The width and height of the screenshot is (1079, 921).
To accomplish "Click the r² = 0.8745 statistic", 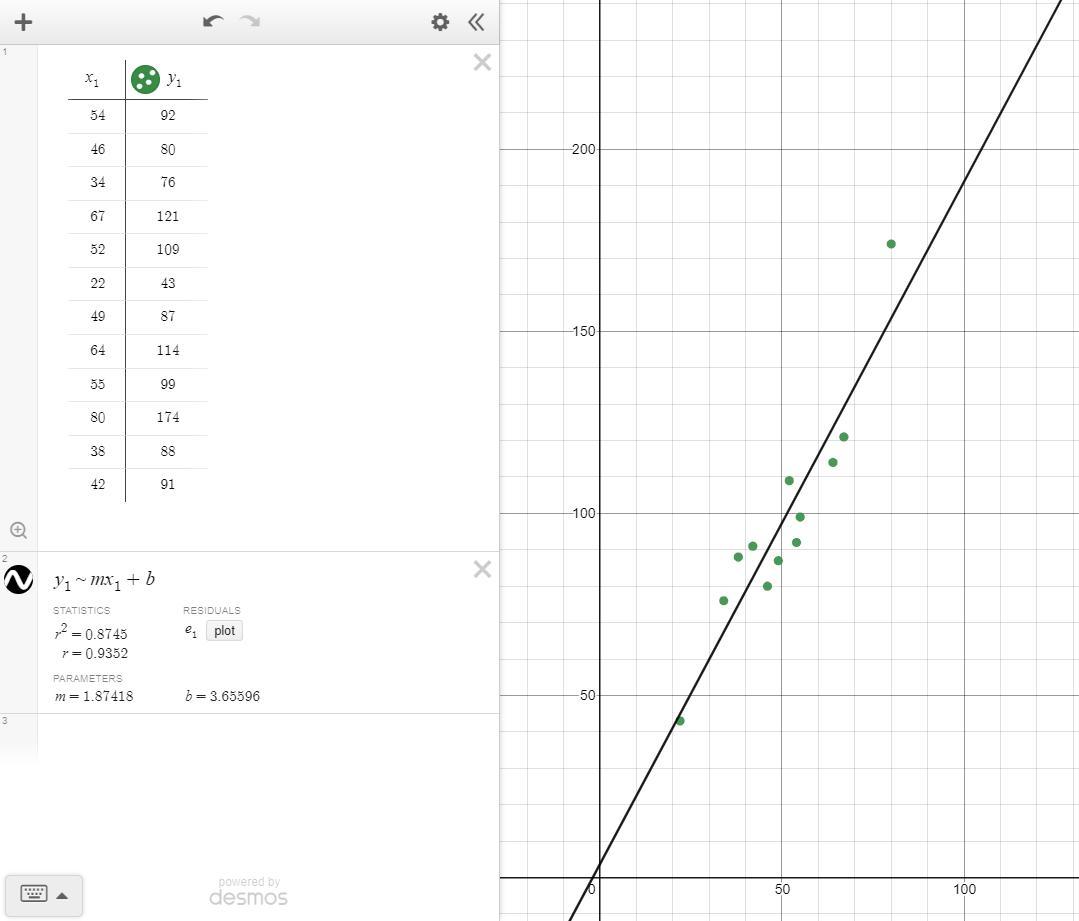I will click(91, 633).
